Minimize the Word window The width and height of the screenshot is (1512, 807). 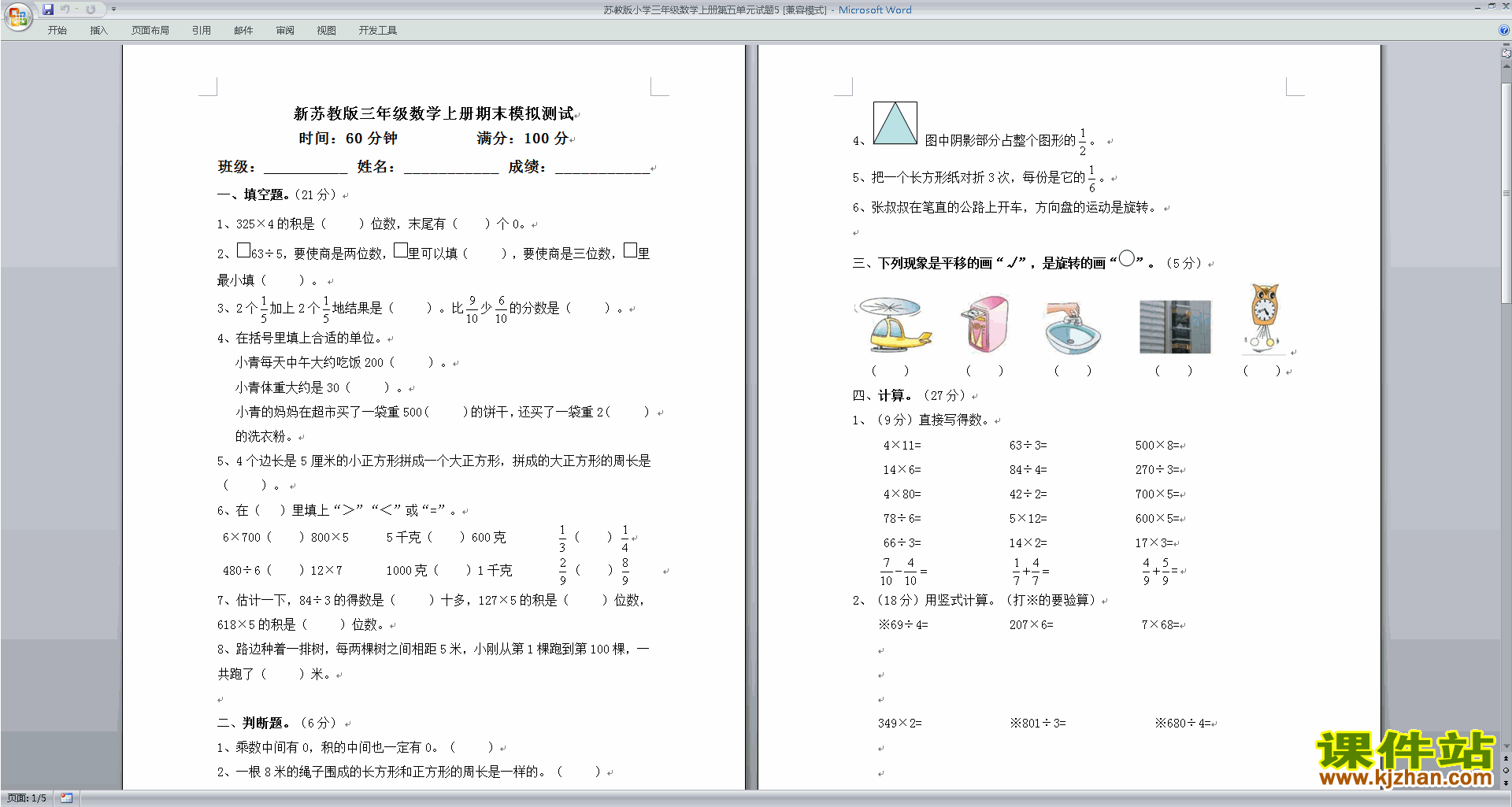coord(1477,7)
